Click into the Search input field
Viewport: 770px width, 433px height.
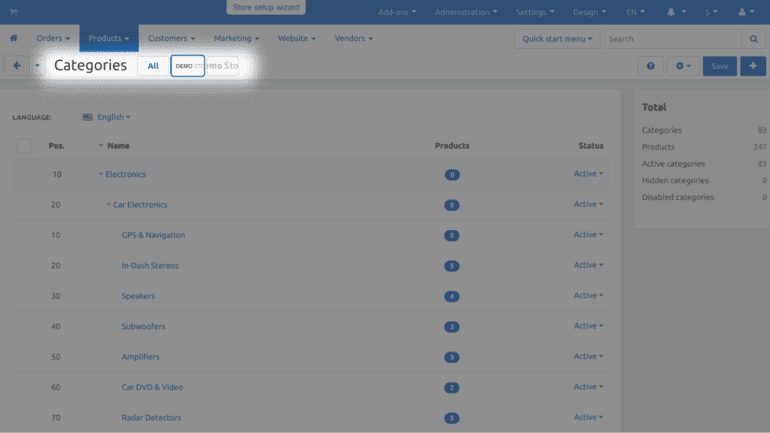(672, 39)
